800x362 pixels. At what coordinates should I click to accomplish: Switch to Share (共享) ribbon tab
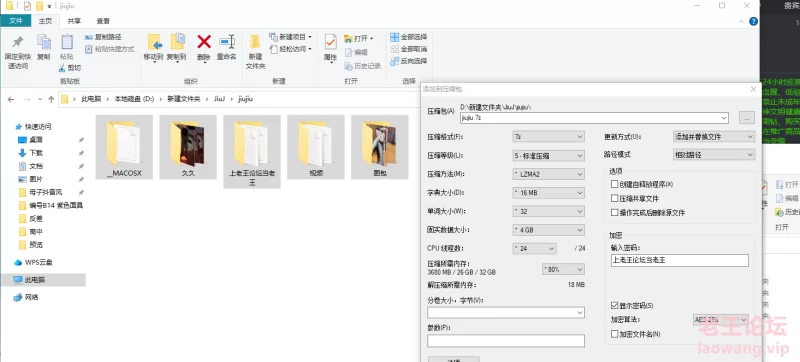pos(74,21)
